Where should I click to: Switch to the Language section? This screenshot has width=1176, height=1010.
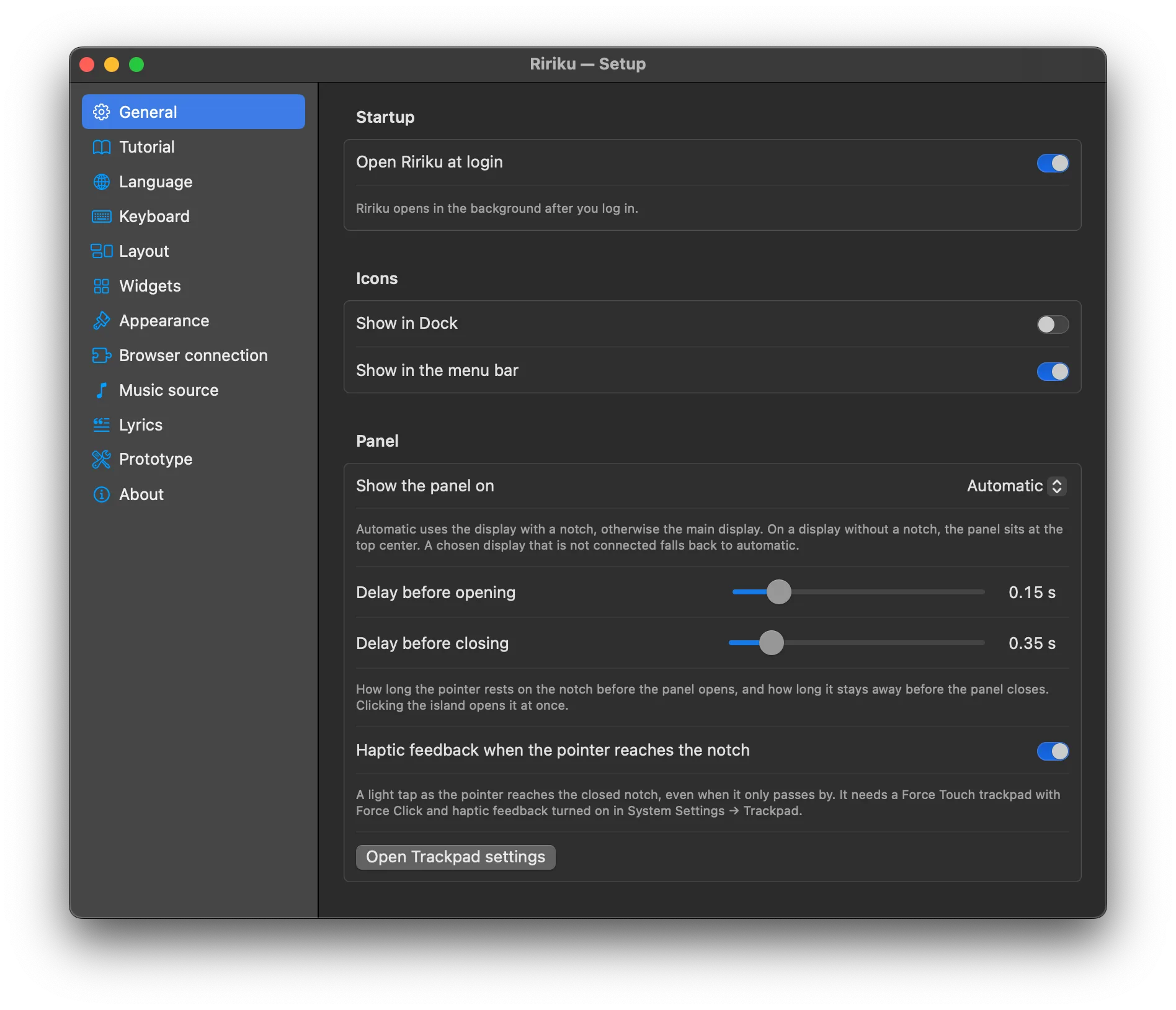(194, 182)
